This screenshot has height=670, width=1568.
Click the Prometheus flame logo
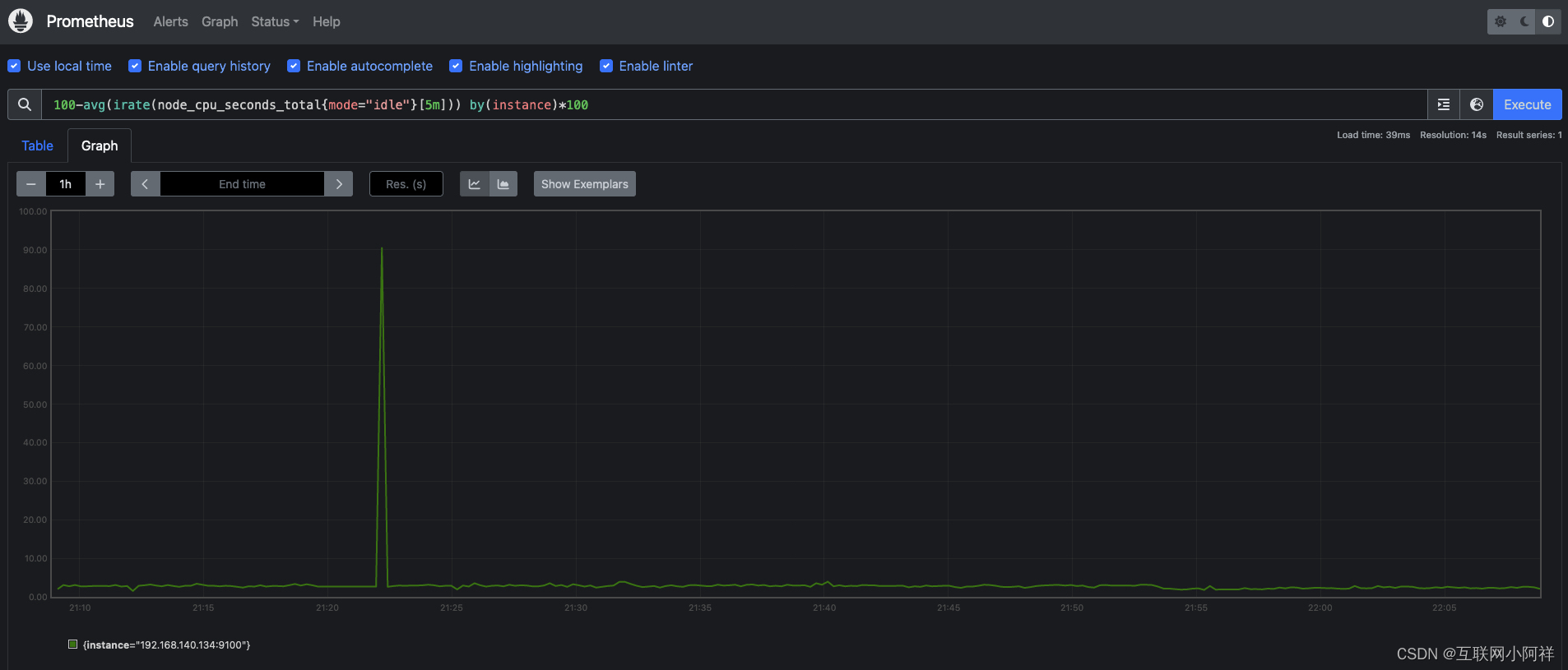pyautogui.click(x=21, y=21)
